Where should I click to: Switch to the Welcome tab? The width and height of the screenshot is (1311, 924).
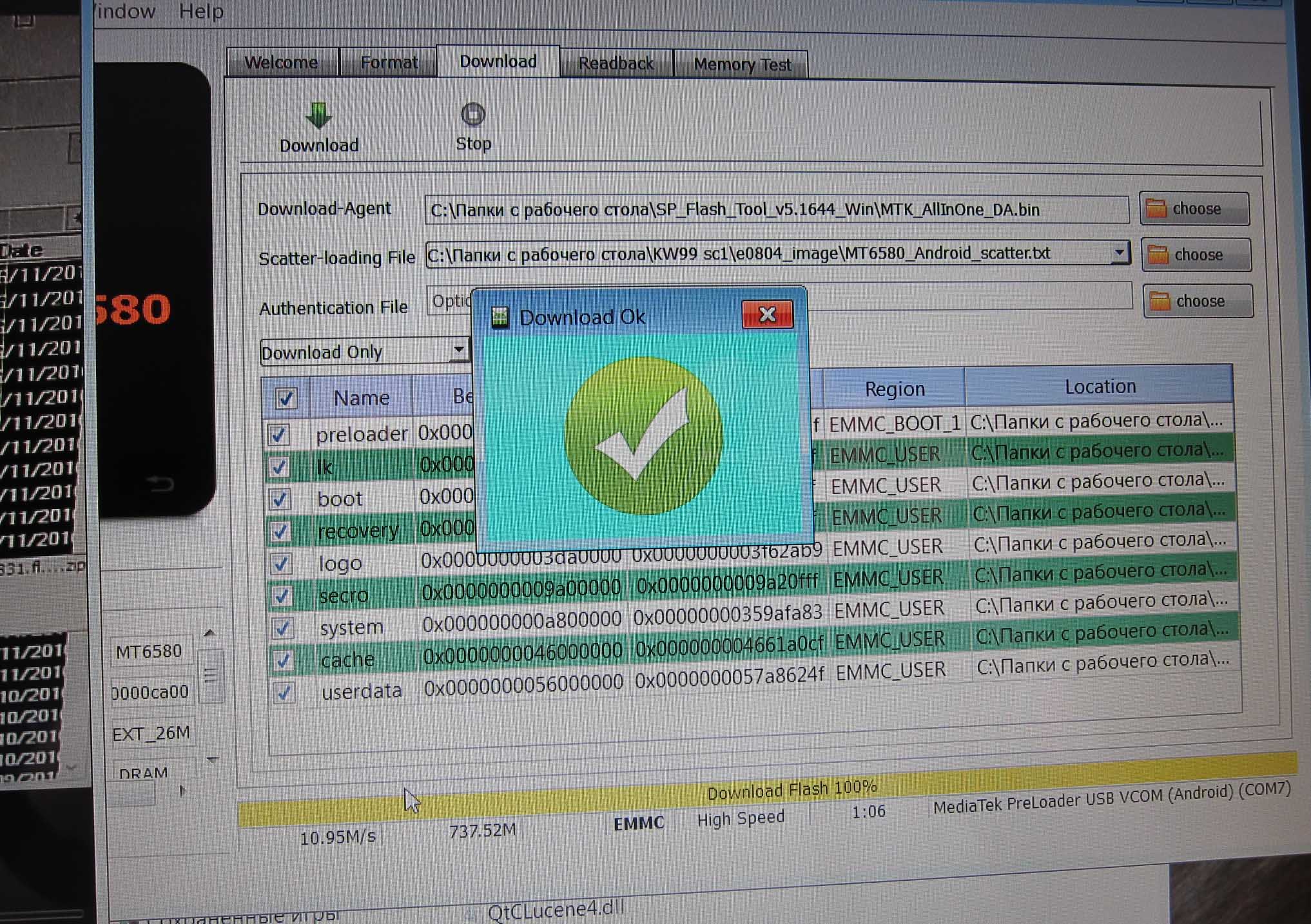281,63
